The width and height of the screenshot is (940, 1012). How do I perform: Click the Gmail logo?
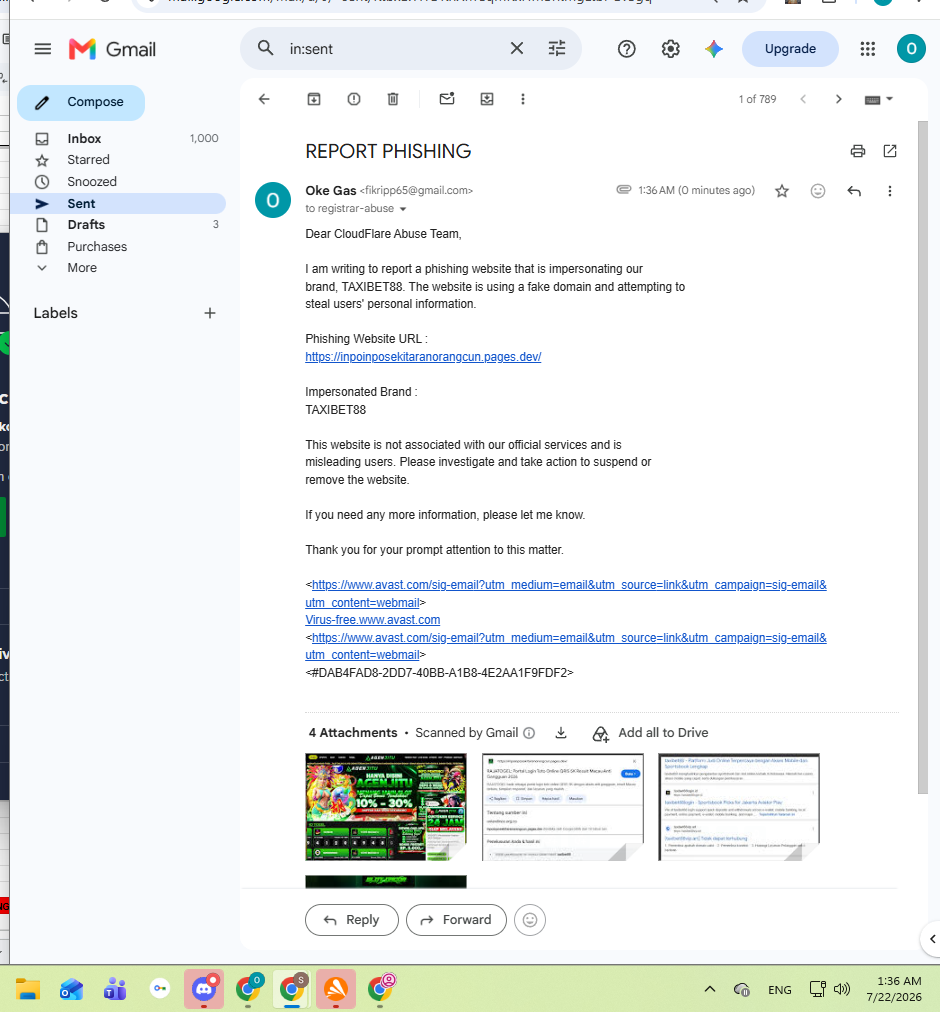click(112, 49)
